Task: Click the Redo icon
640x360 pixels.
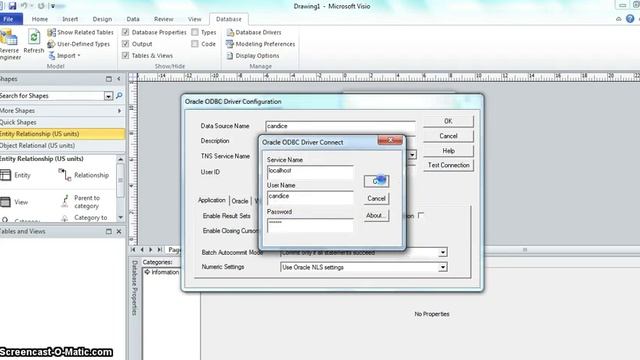Action: click(41, 6)
